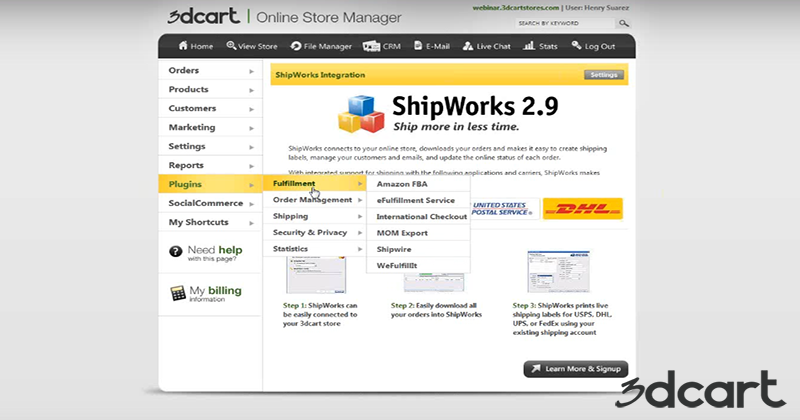
Task: Click the search magnifier button
Action: coord(624,22)
